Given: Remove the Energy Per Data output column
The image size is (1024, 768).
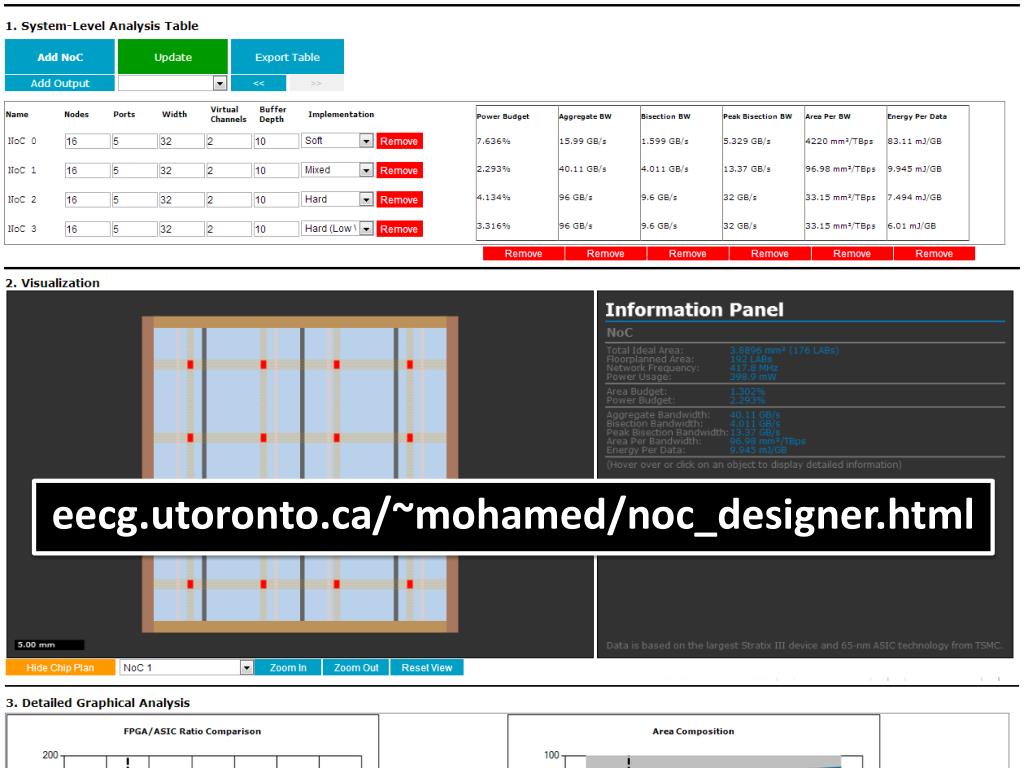Looking at the screenshot, I should 934,253.
